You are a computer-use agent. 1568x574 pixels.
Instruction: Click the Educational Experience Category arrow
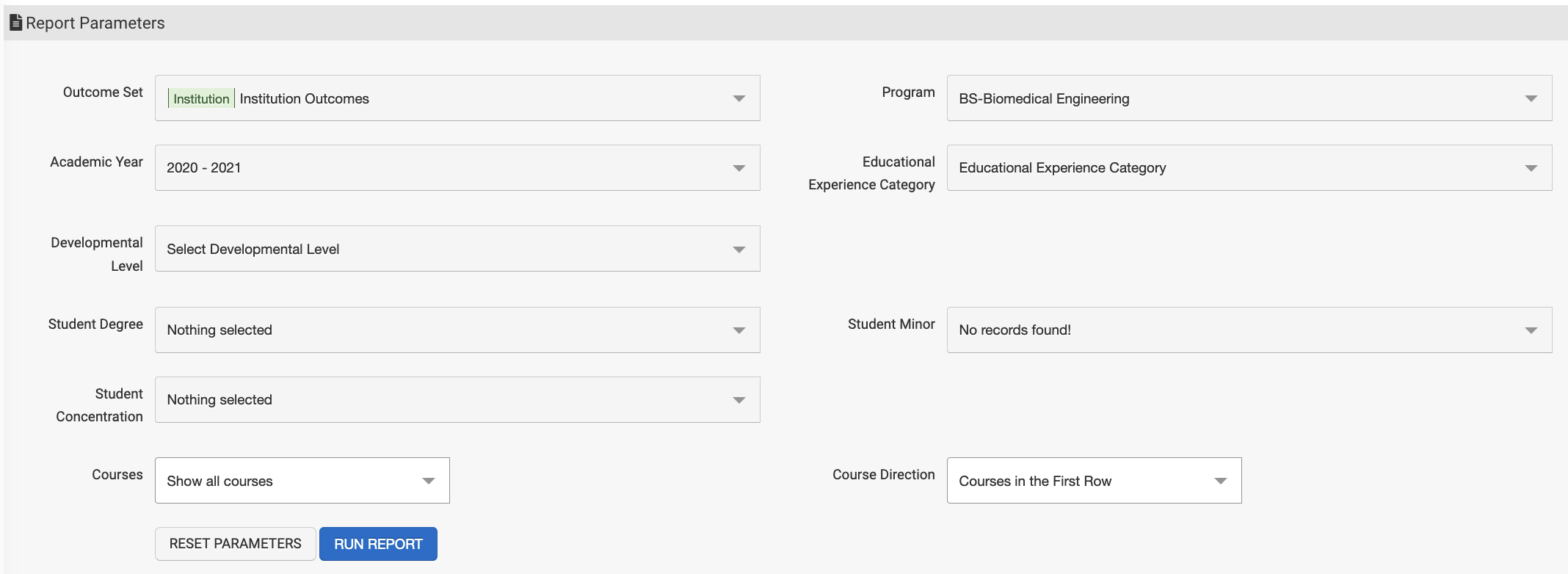coord(1531,168)
